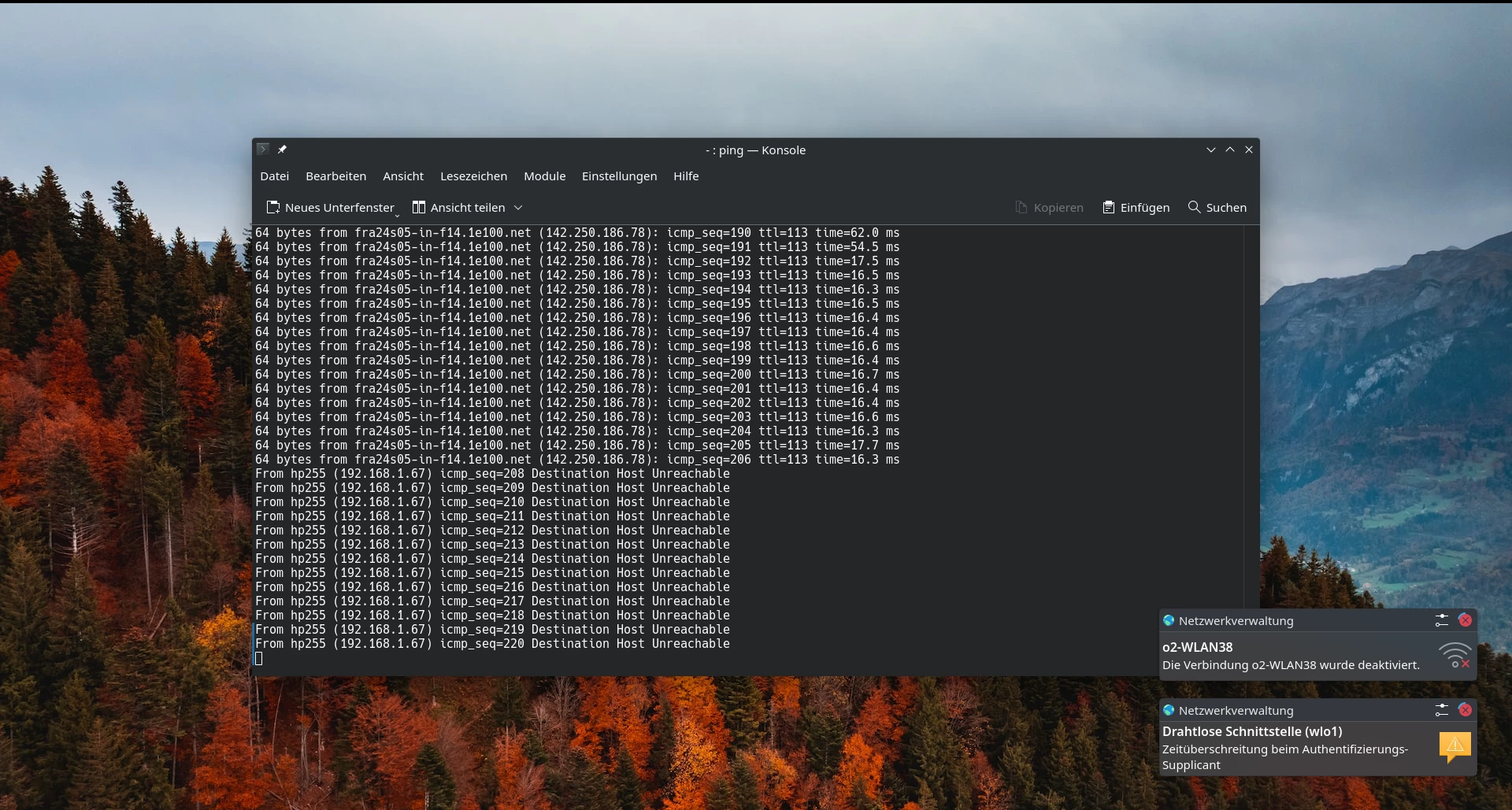Screen dimensions: 1512x810
Task: Click the Konsole terminal icon in title bar
Action: (x=263, y=150)
